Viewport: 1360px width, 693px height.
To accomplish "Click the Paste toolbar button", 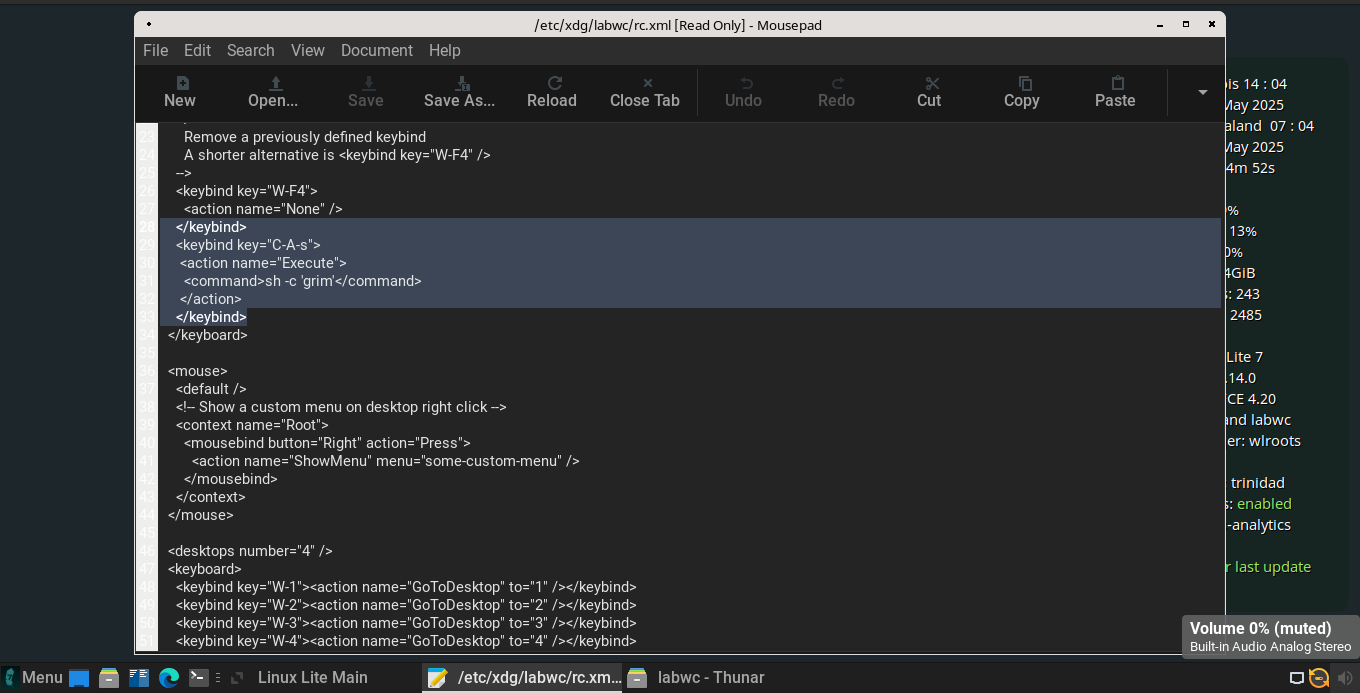I will pyautogui.click(x=1115, y=92).
